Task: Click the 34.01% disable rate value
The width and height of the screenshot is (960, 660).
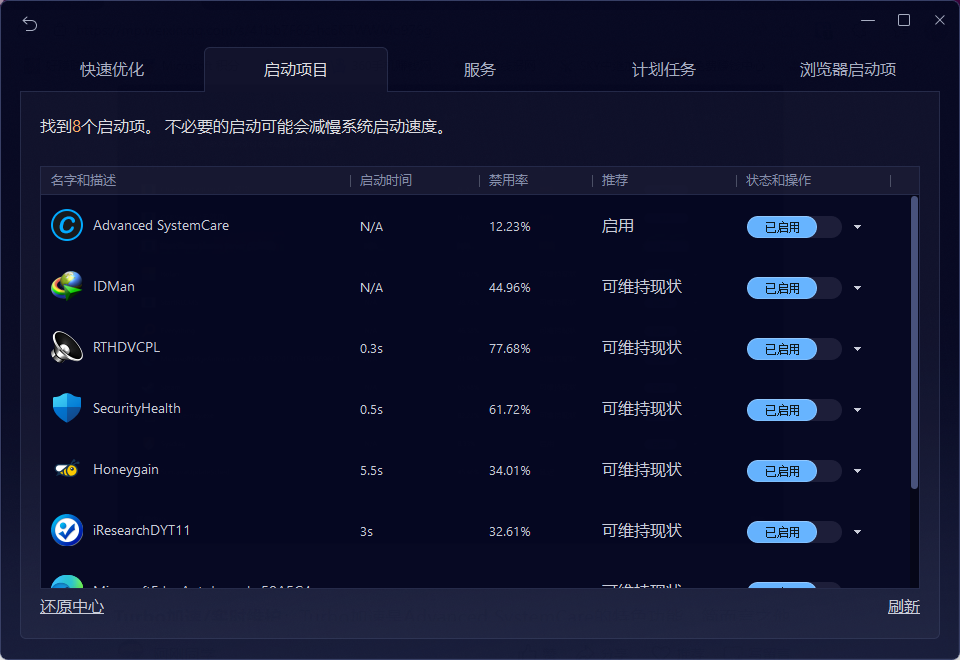Action: click(509, 470)
